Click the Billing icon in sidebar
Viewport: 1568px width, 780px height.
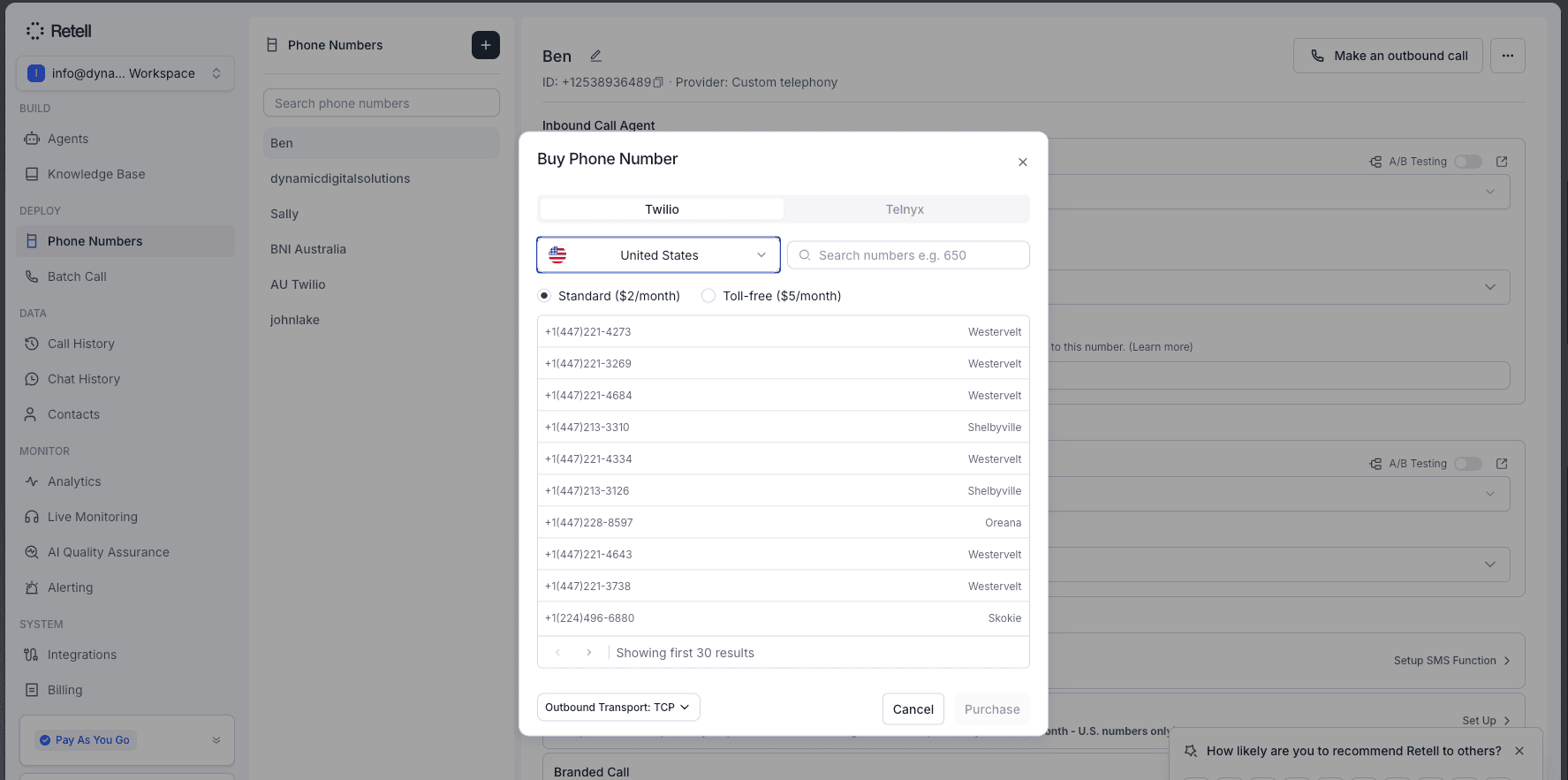point(32,690)
